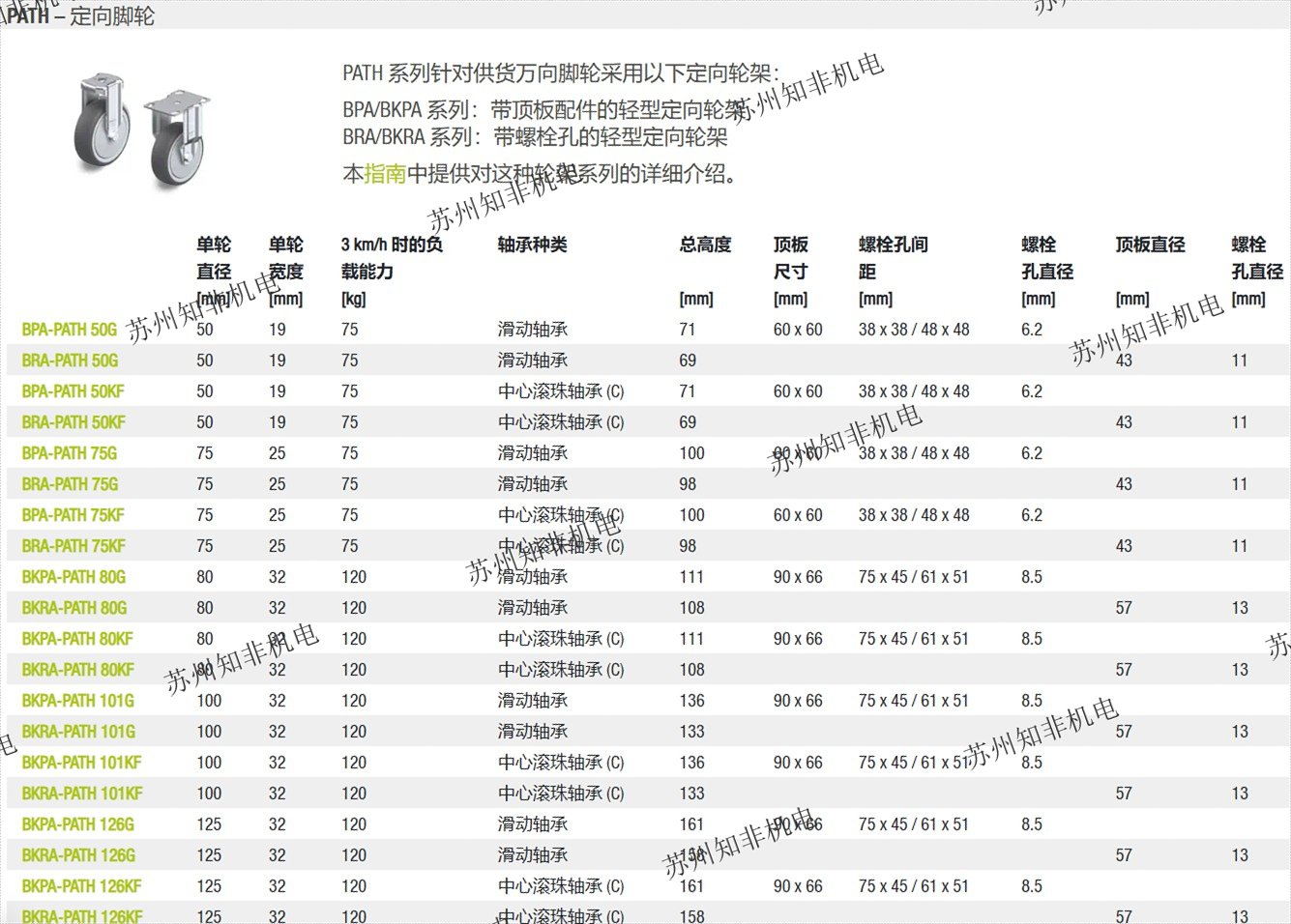Click the 总高度 column header
This screenshot has width=1291, height=924.
click(x=705, y=245)
